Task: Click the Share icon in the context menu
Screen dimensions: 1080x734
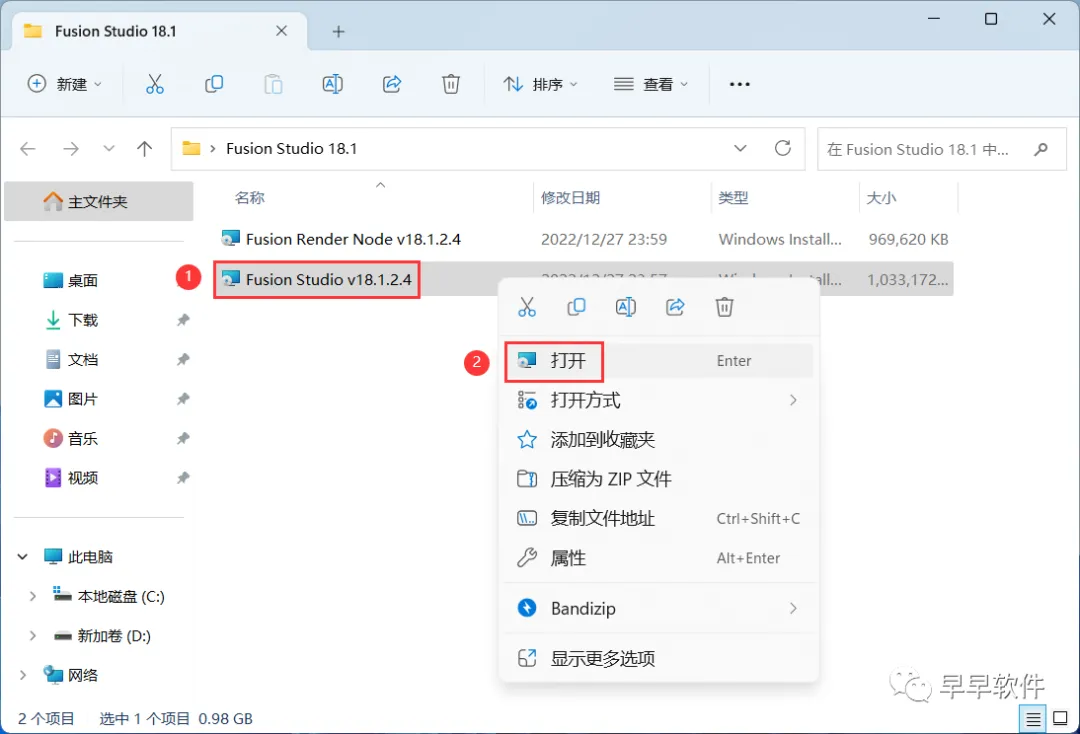Action: (x=675, y=307)
